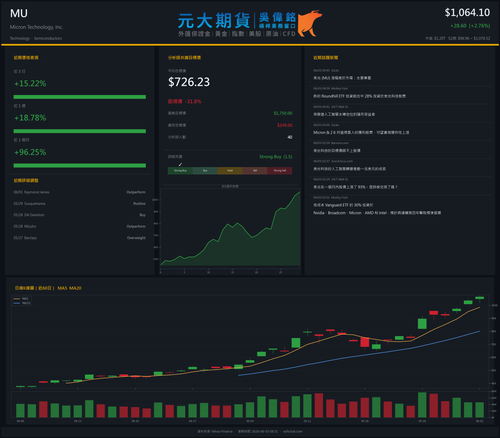Select the Buy rating segment
The height and width of the screenshot is (438, 500).
(x=205, y=171)
